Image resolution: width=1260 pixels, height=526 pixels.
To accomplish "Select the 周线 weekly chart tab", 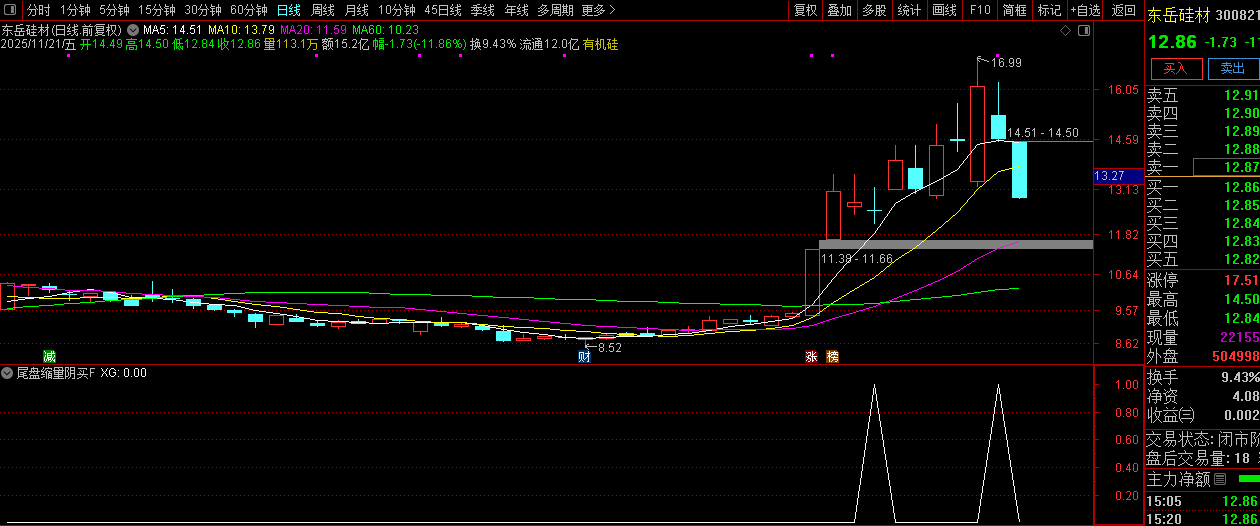I will 322,10.
